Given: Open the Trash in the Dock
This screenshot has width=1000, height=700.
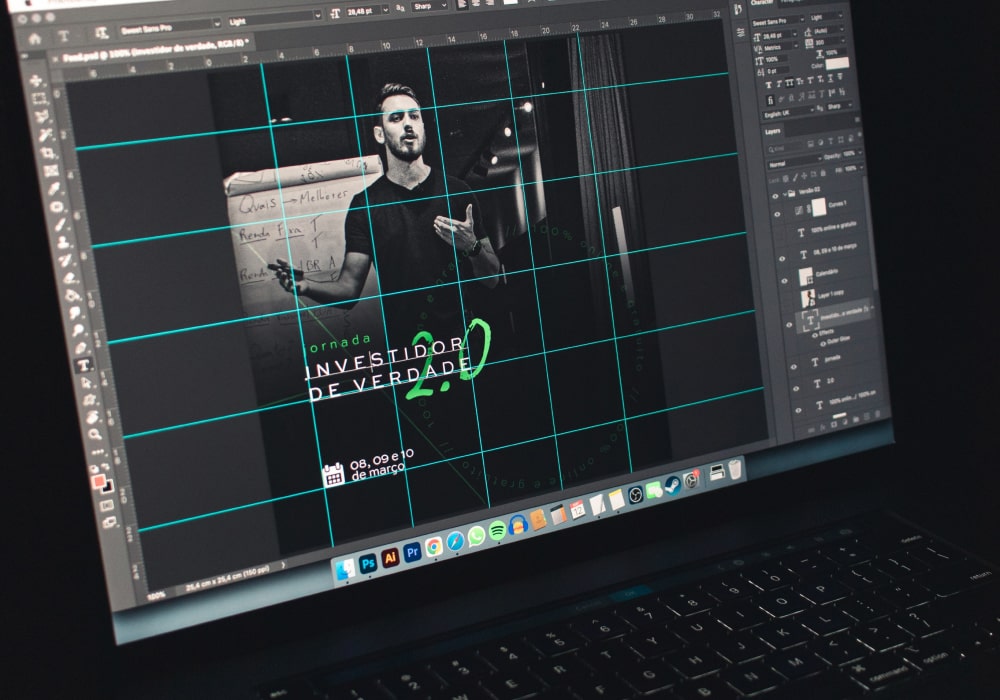Looking at the screenshot, I should 735,469.
